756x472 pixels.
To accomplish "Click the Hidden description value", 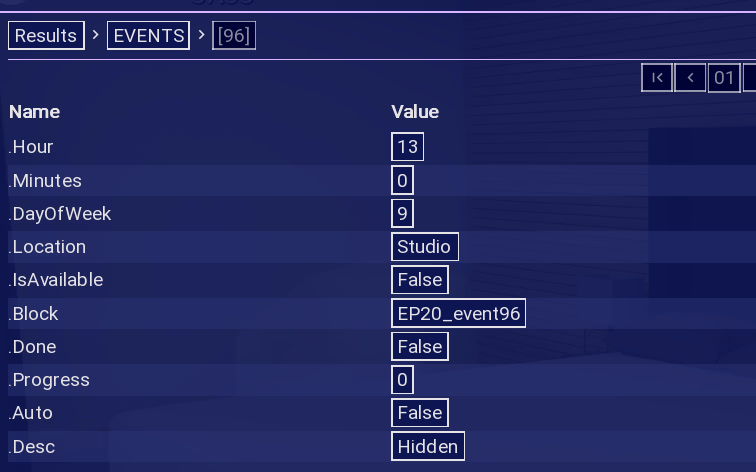I will 427,447.
